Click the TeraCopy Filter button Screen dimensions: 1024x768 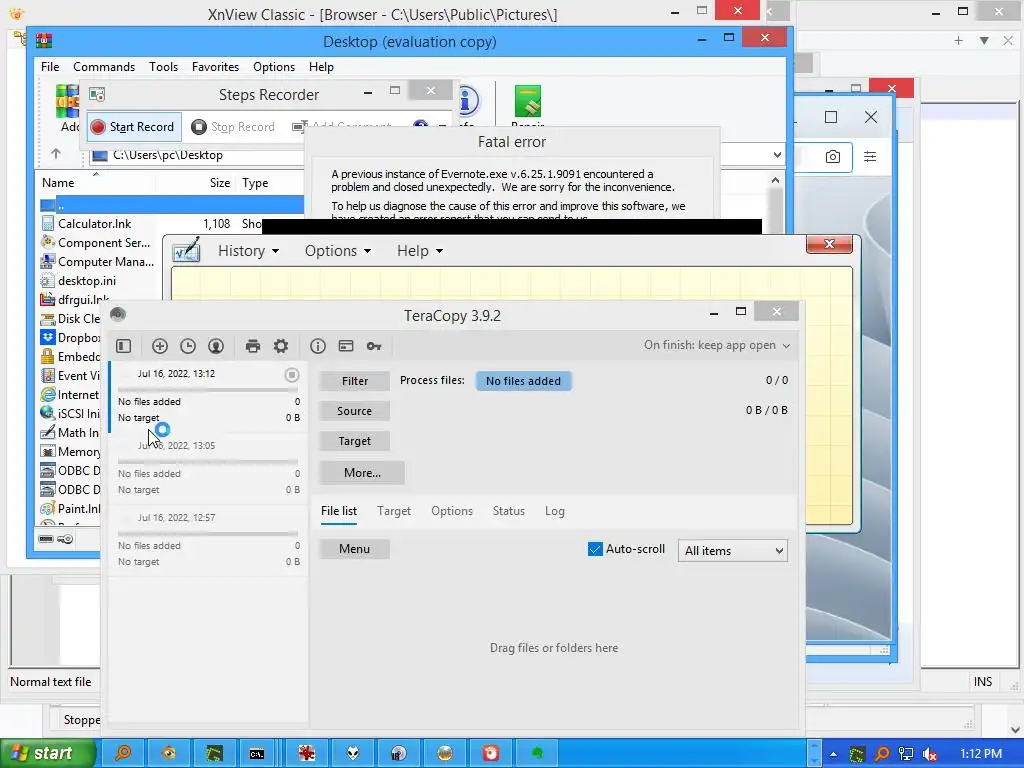tap(355, 381)
